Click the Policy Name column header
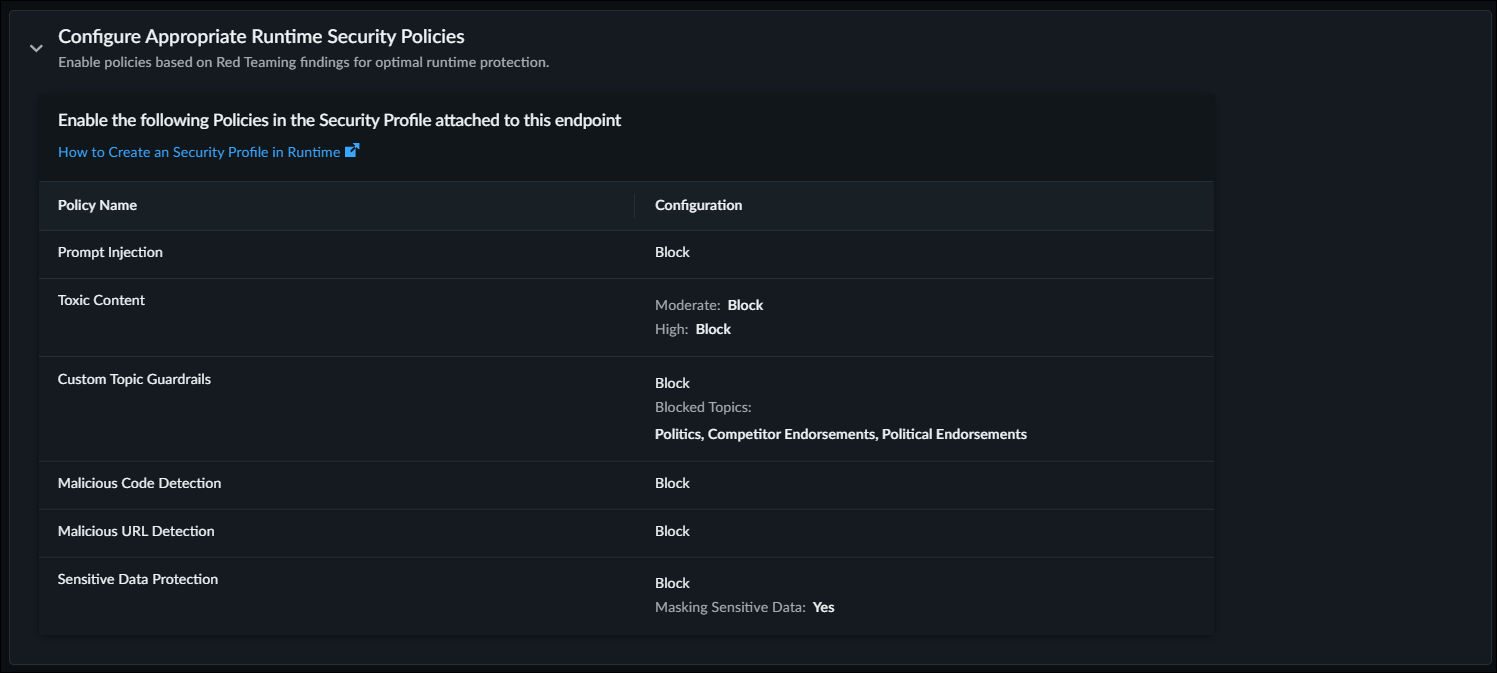The image size is (1497, 673). click(x=97, y=205)
